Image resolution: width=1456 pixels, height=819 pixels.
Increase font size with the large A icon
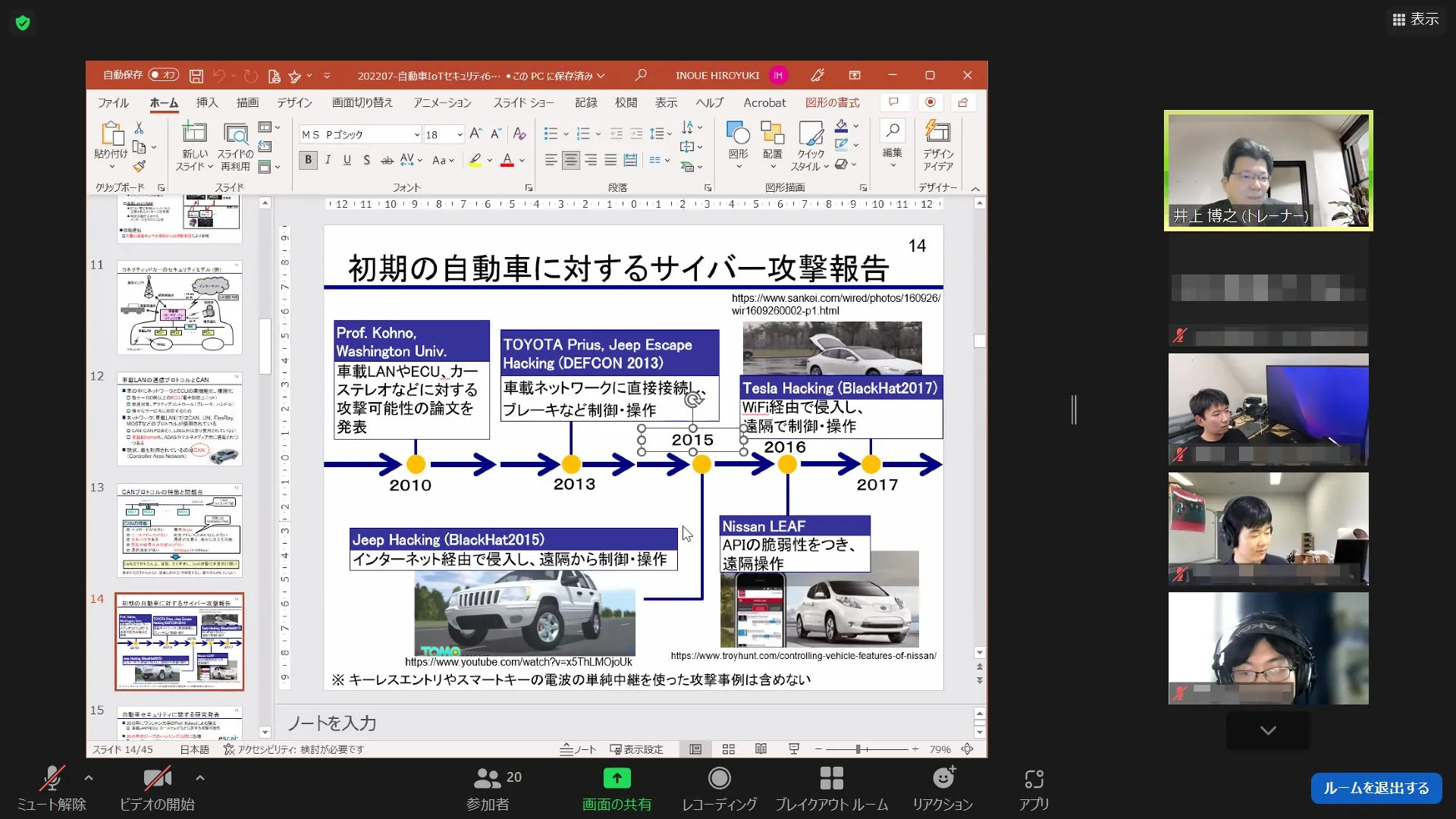click(475, 134)
